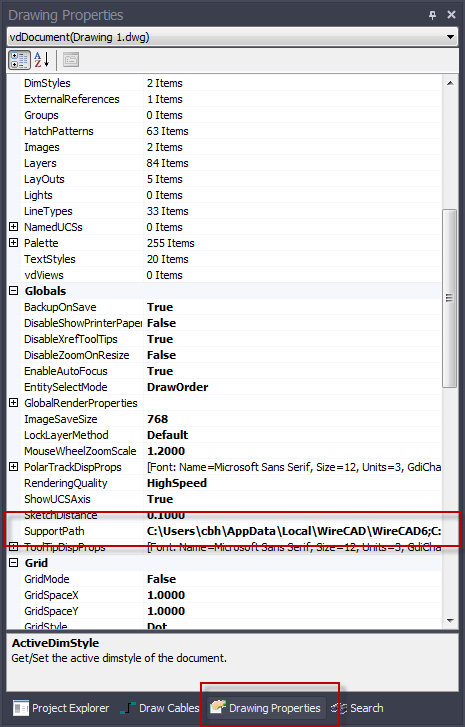
Task: Select the DimStyles property row
Action: (x=224, y=83)
